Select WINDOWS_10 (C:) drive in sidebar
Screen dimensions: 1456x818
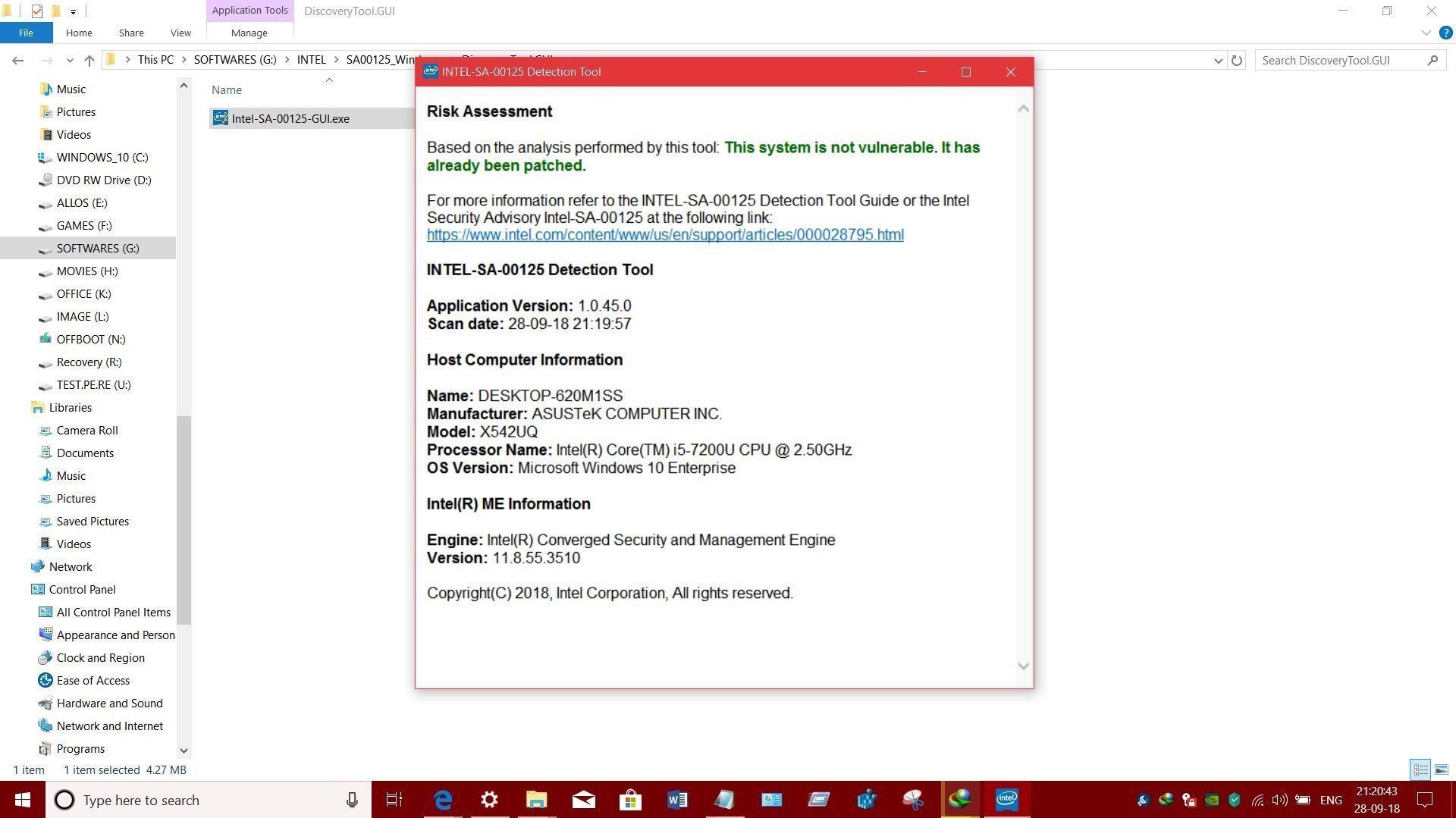(102, 157)
